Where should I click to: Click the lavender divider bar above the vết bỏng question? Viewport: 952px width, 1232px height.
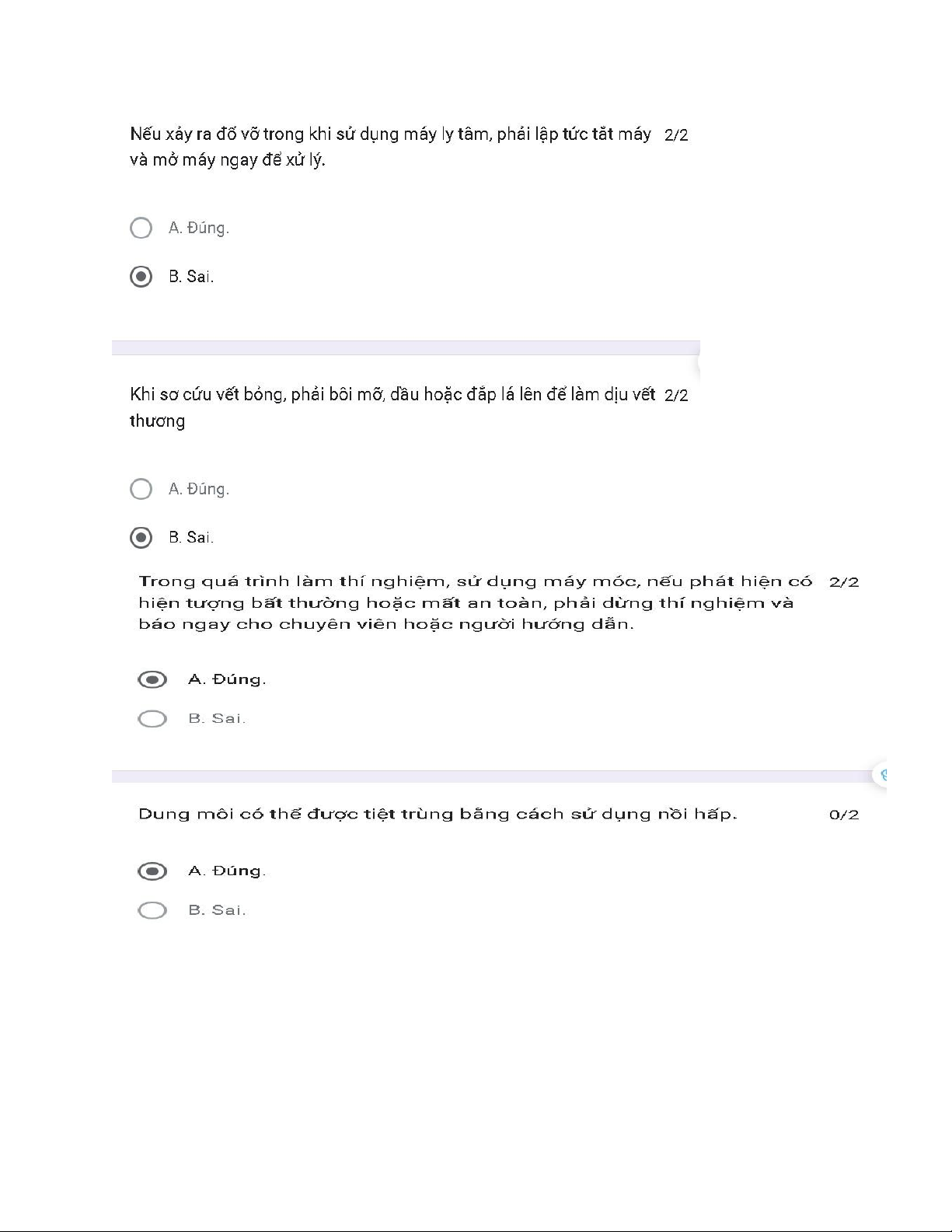(406, 347)
